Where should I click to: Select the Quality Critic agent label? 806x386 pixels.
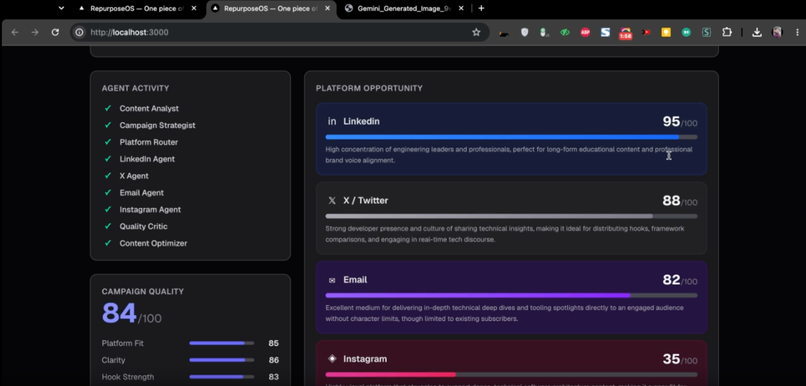143,226
